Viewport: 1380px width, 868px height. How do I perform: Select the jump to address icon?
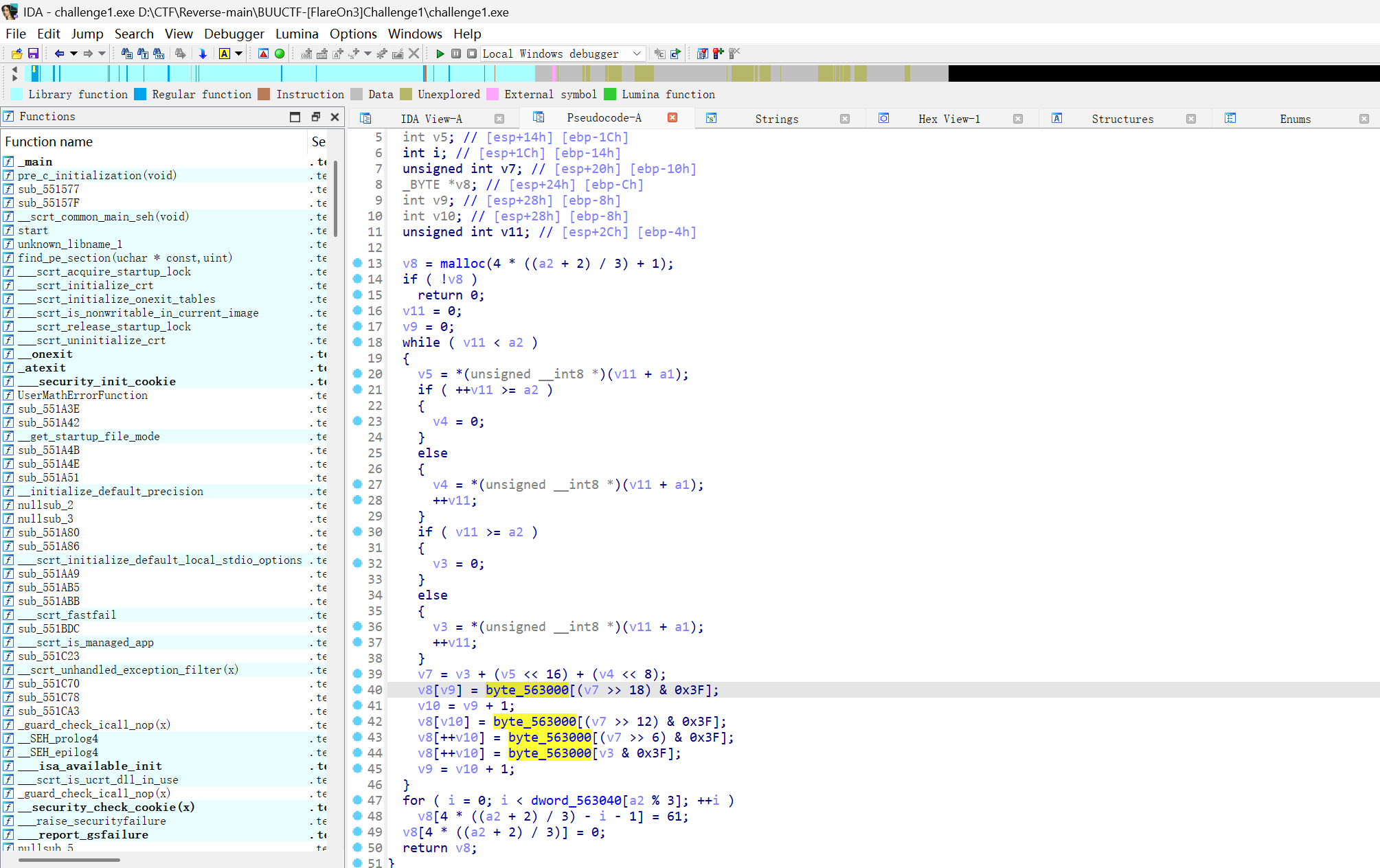[203, 54]
